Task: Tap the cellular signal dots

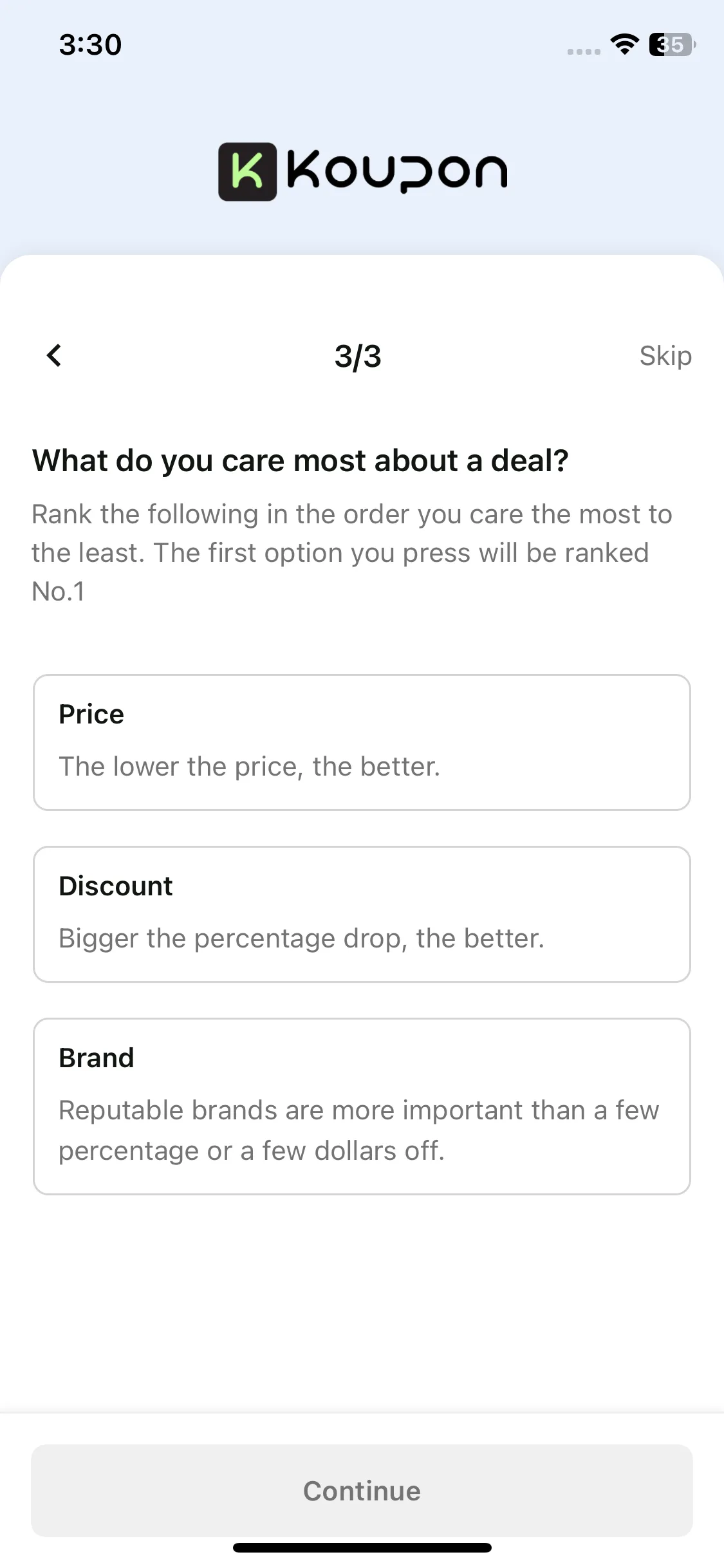Action: [x=584, y=51]
